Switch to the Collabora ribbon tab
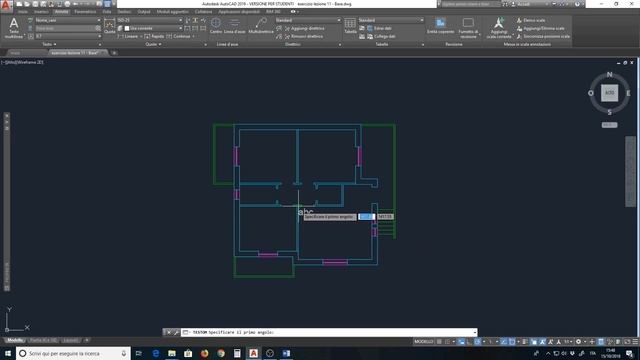This screenshot has height=360, width=640. click(203, 12)
